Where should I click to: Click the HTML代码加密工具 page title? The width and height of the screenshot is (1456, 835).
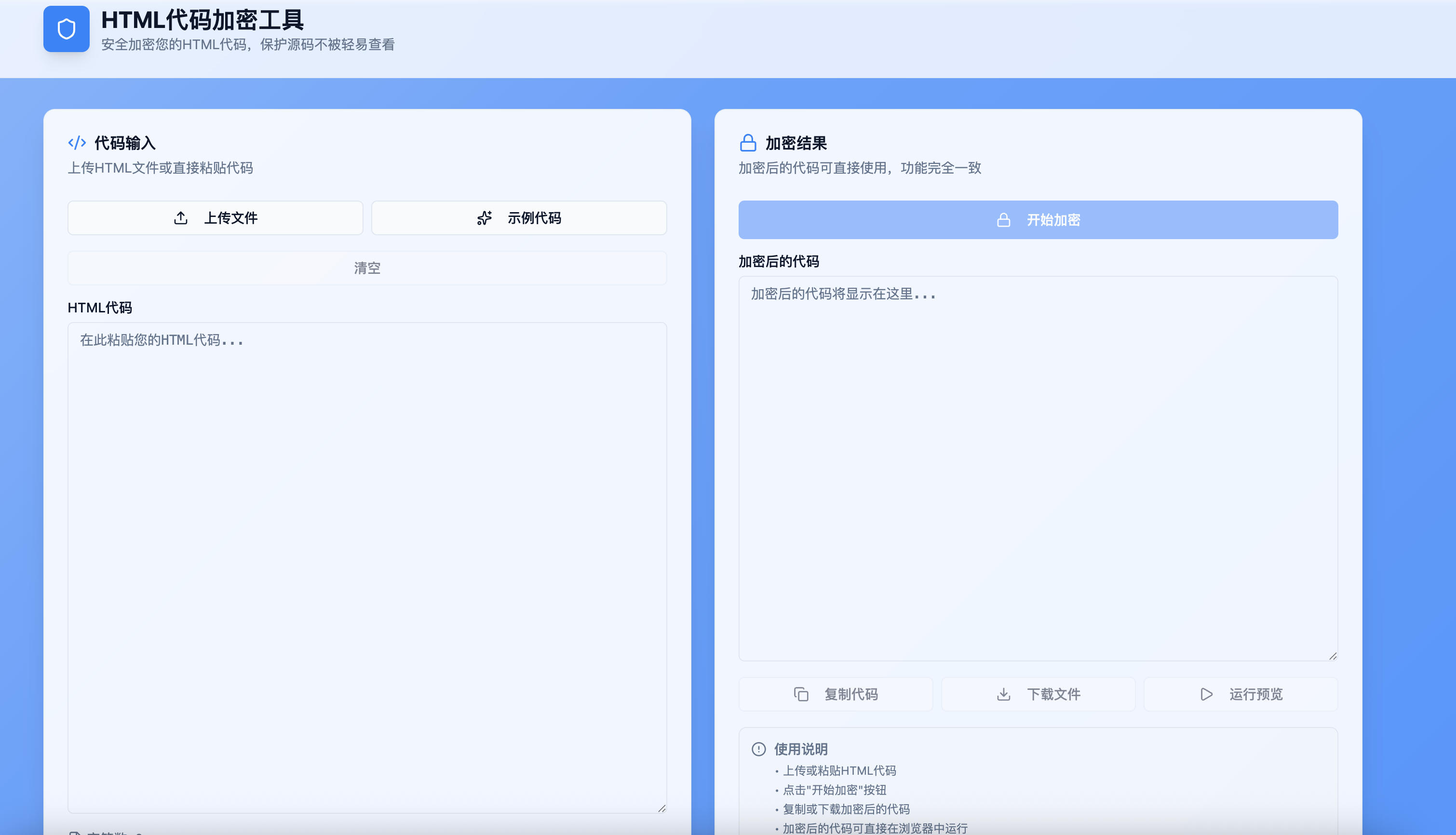[202, 20]
